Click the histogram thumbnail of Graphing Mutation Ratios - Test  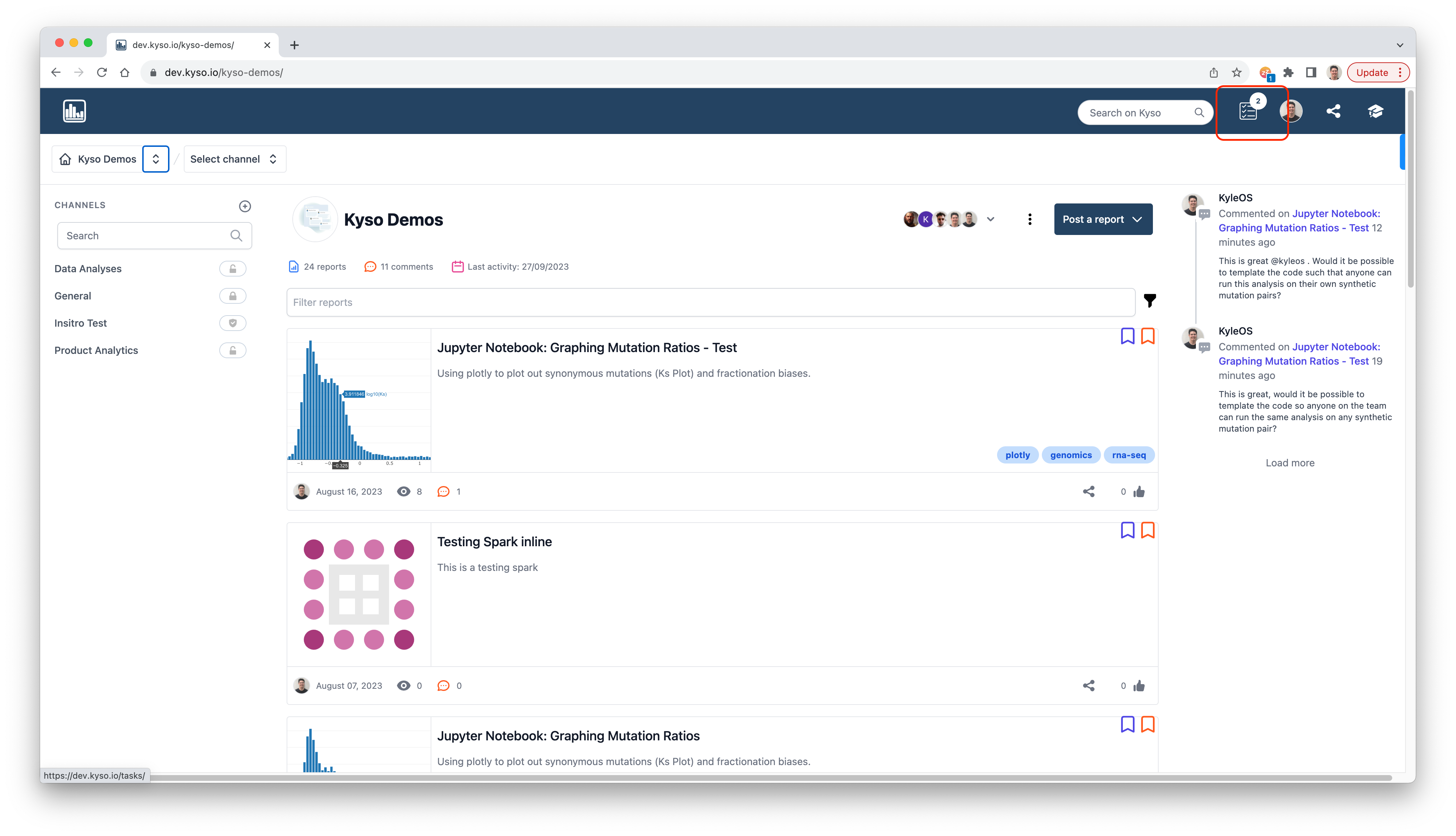(x=359, y=401)
